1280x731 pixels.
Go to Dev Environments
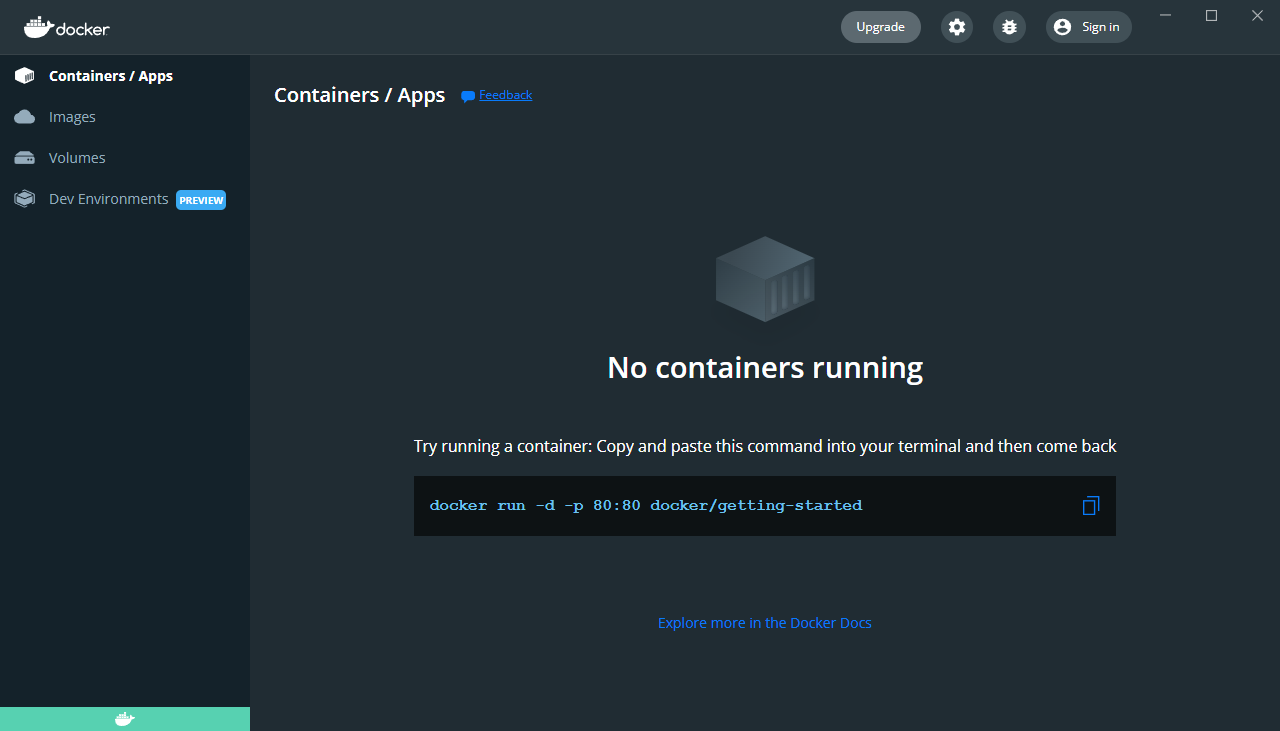point(108,199)
